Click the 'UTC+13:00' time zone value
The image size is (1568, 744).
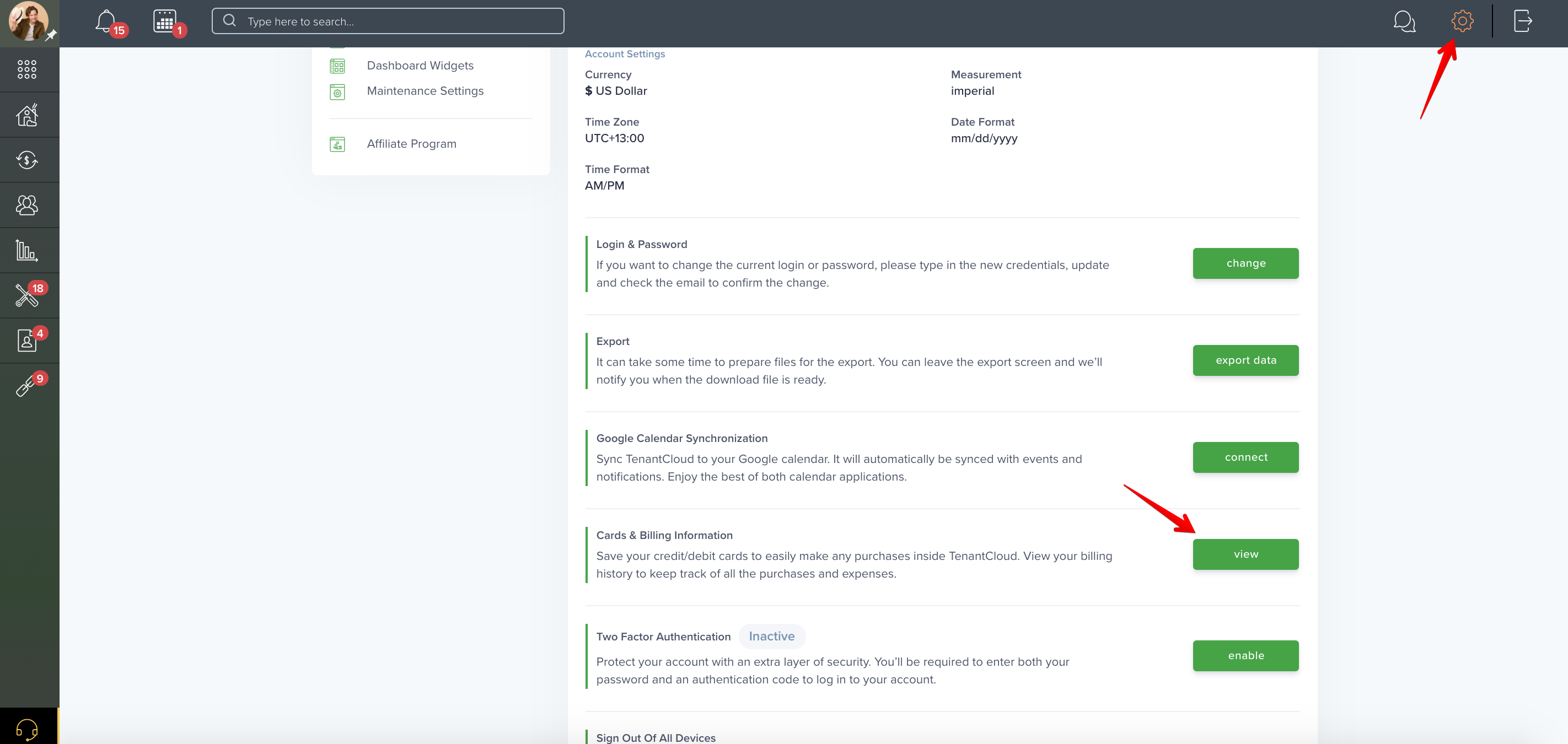click(614, 139)
